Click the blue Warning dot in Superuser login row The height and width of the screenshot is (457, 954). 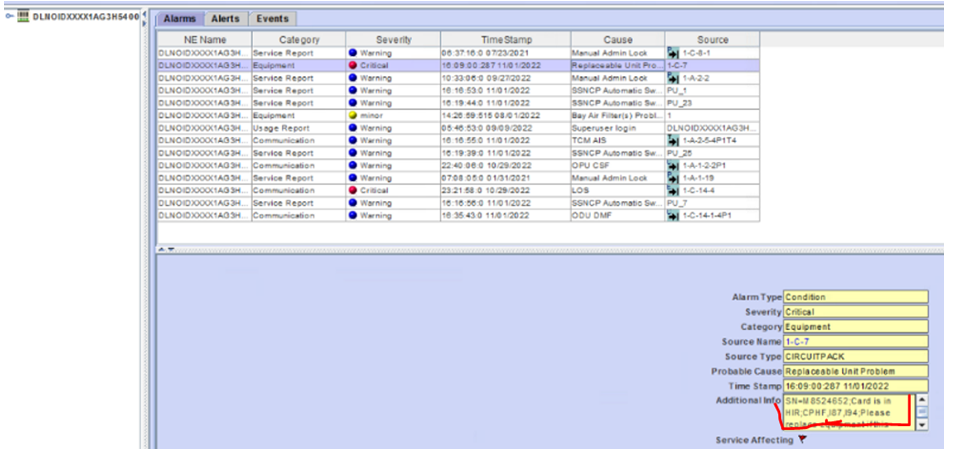(352, 128)
